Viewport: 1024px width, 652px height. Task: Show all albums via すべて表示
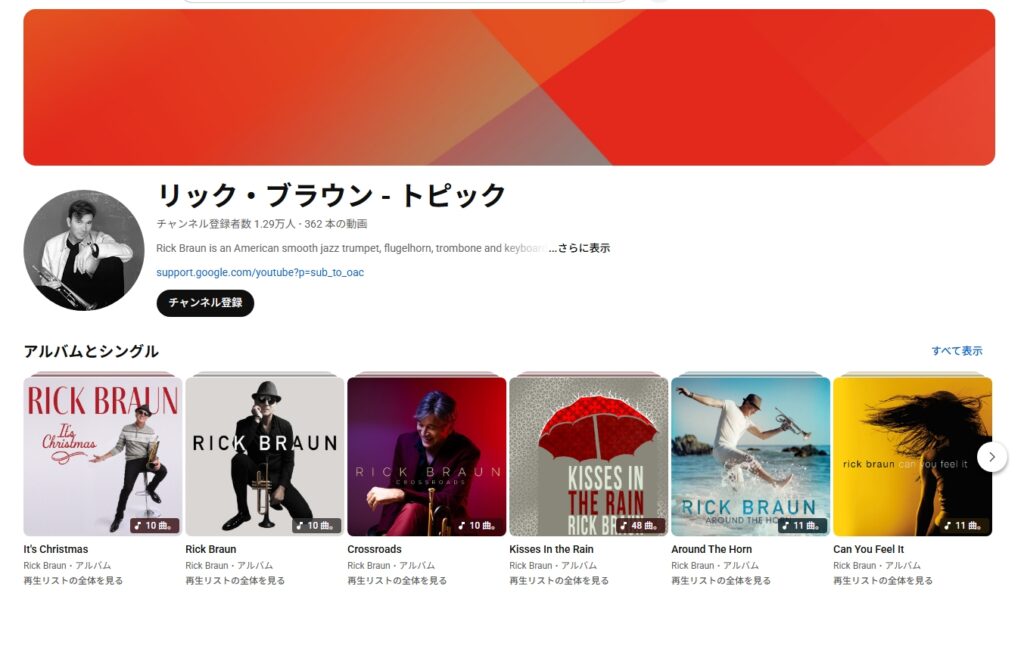tap(957, 351)
